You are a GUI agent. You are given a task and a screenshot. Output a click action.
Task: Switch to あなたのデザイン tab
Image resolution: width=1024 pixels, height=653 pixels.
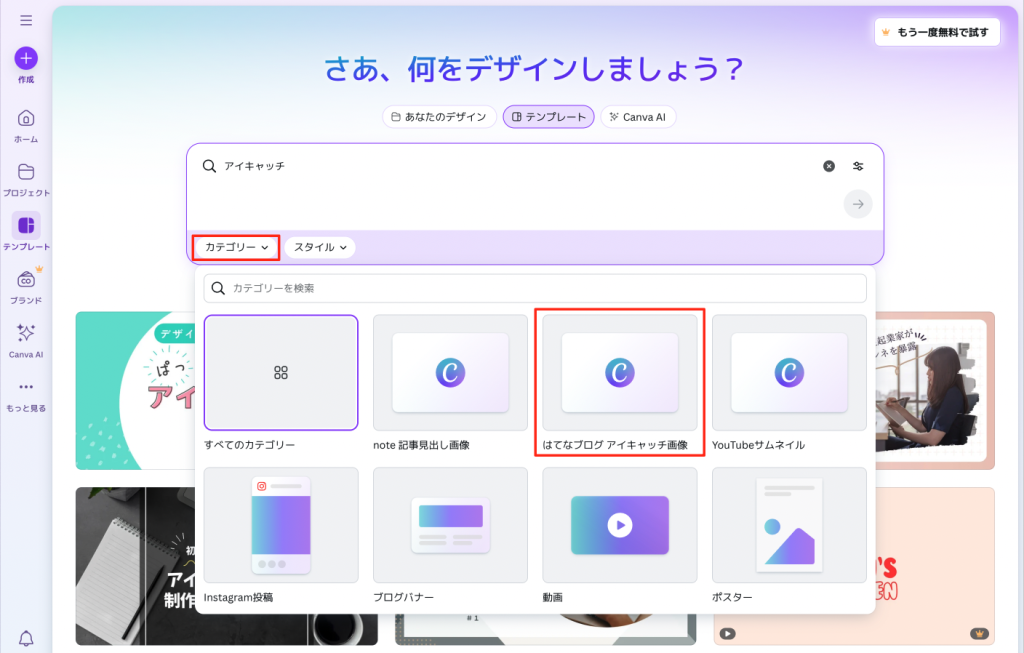(440, 117)
